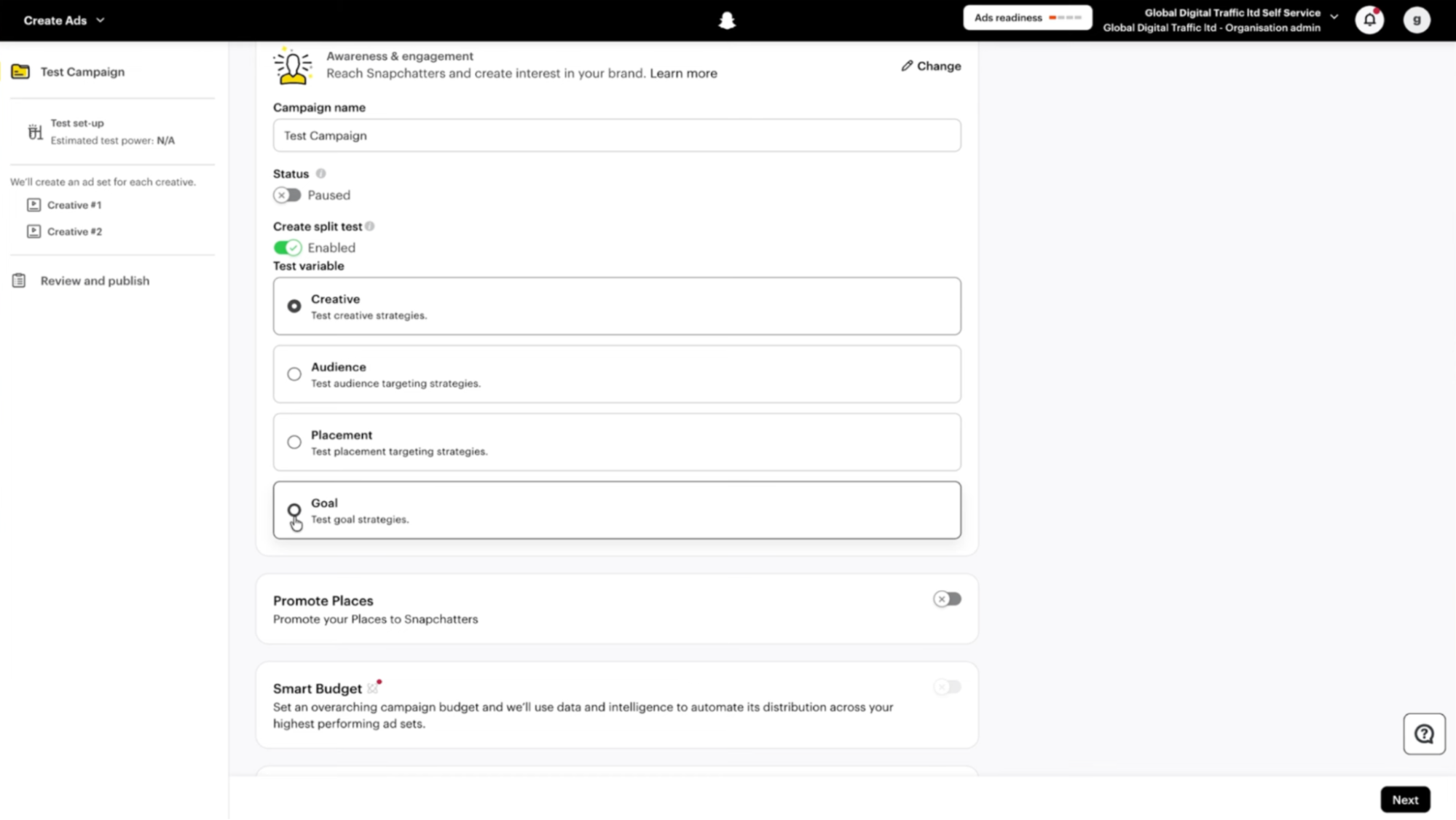Click the Next button
The height and width of the screenshot is (820, 1456).
[1405, 800]
